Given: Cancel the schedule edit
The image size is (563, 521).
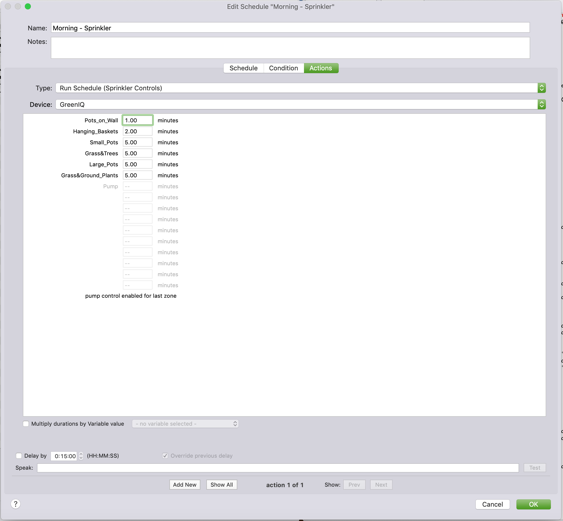Looking at the screenshot, I should 492,504.
